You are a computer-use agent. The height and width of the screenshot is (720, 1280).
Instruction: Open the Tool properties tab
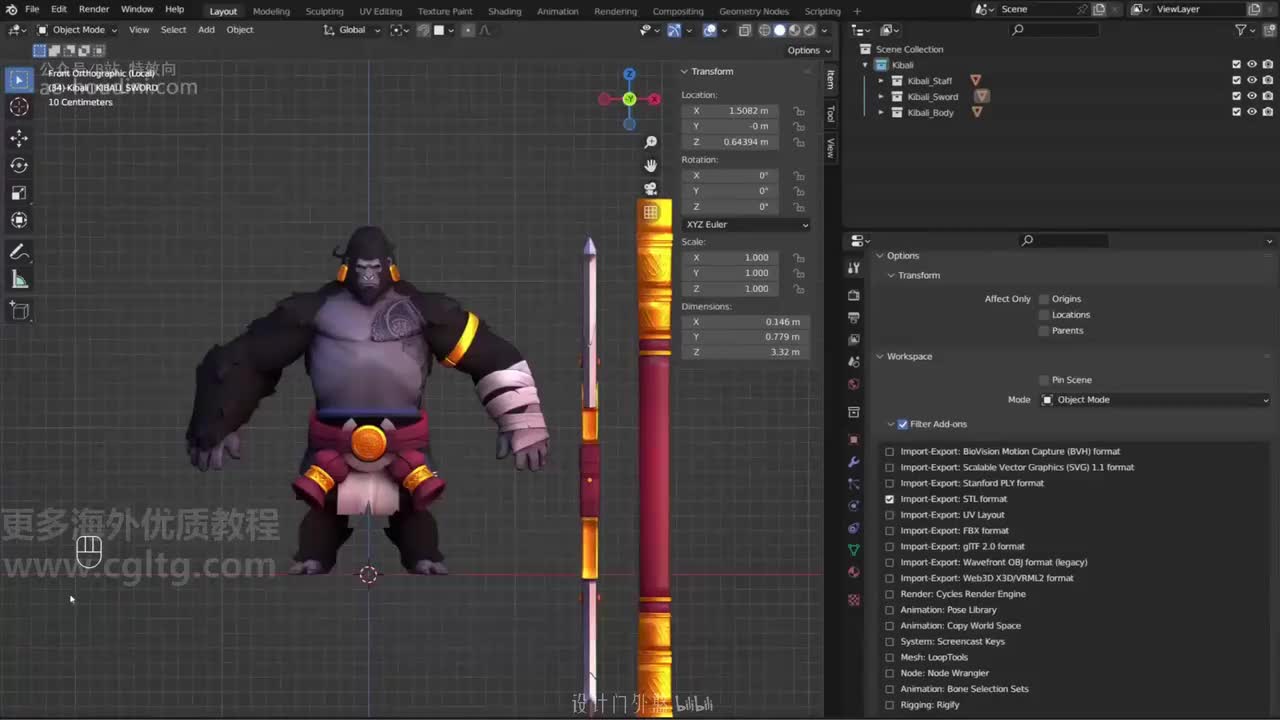tap(854, 268)
